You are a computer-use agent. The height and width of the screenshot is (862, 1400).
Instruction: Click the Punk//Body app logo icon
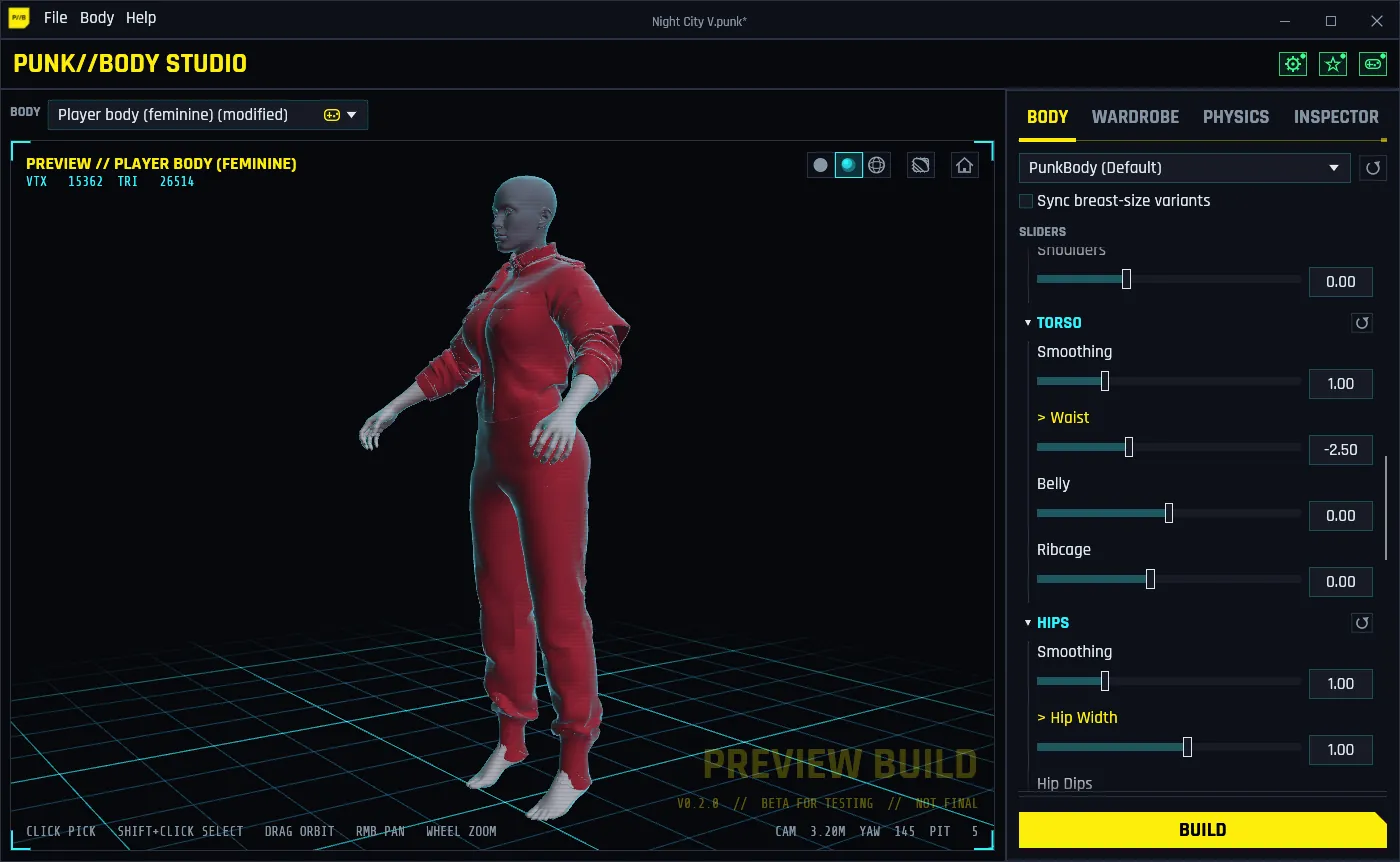19,18
